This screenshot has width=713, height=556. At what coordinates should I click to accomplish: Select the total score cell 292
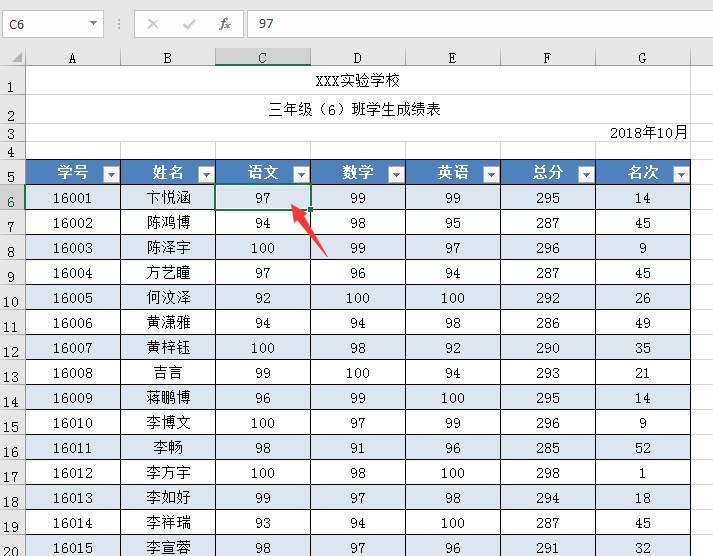548,298
